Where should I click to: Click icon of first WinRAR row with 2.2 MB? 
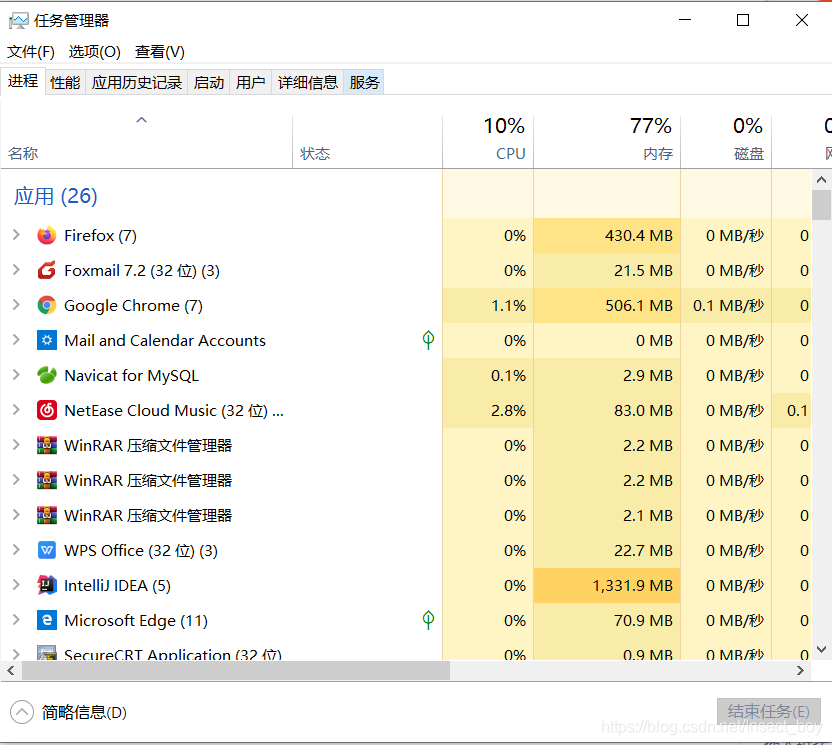pyautogui.click(x=47, y=445)
